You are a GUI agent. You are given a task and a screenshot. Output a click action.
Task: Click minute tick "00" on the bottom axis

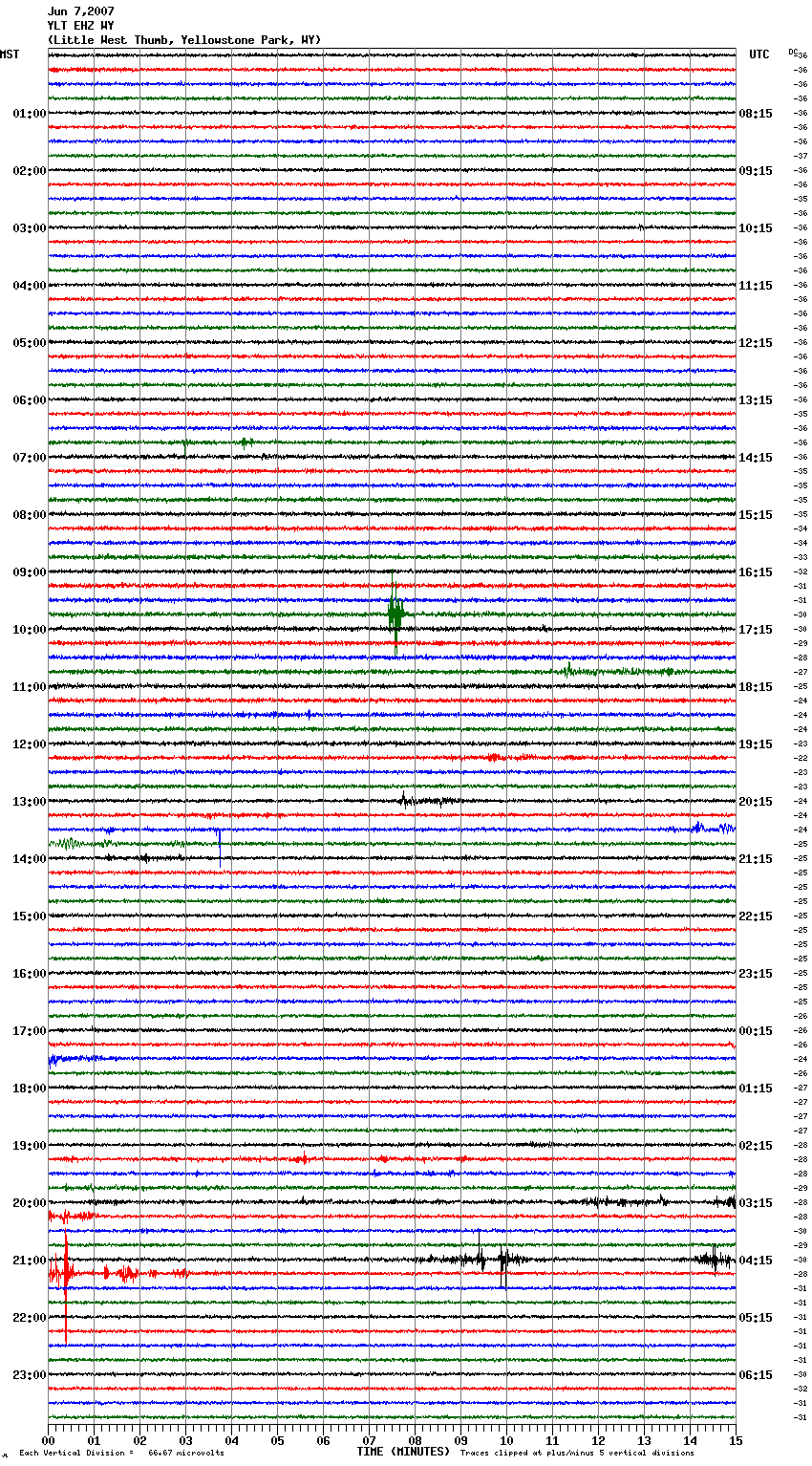click(48, 1440)
